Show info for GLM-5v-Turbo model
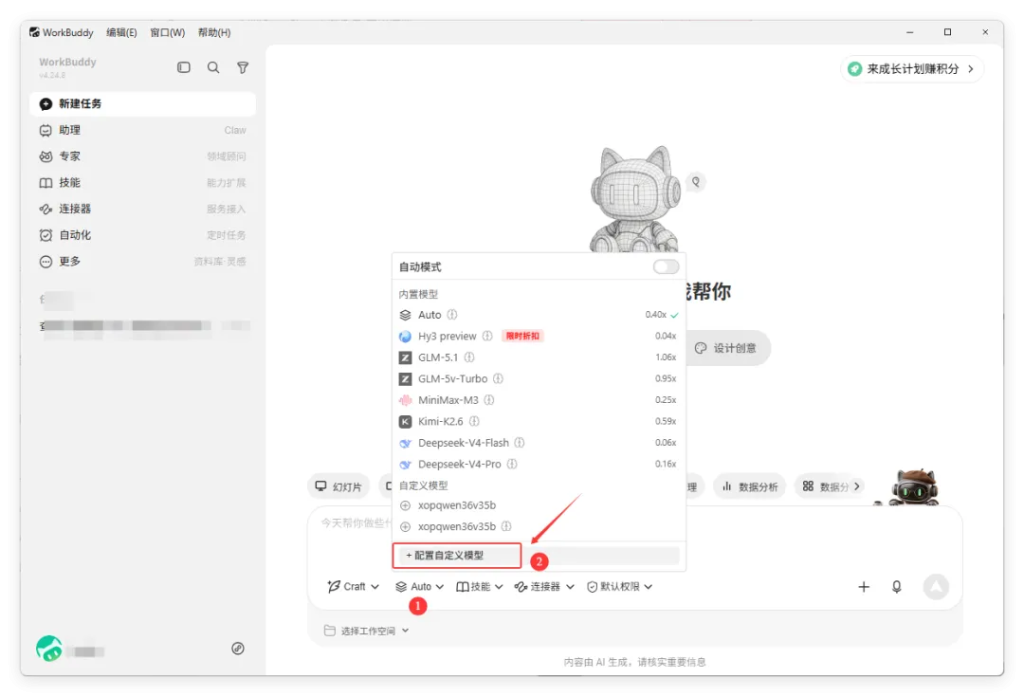The width and height of the screenshot is (1024, 696). (x=498, y=379)
